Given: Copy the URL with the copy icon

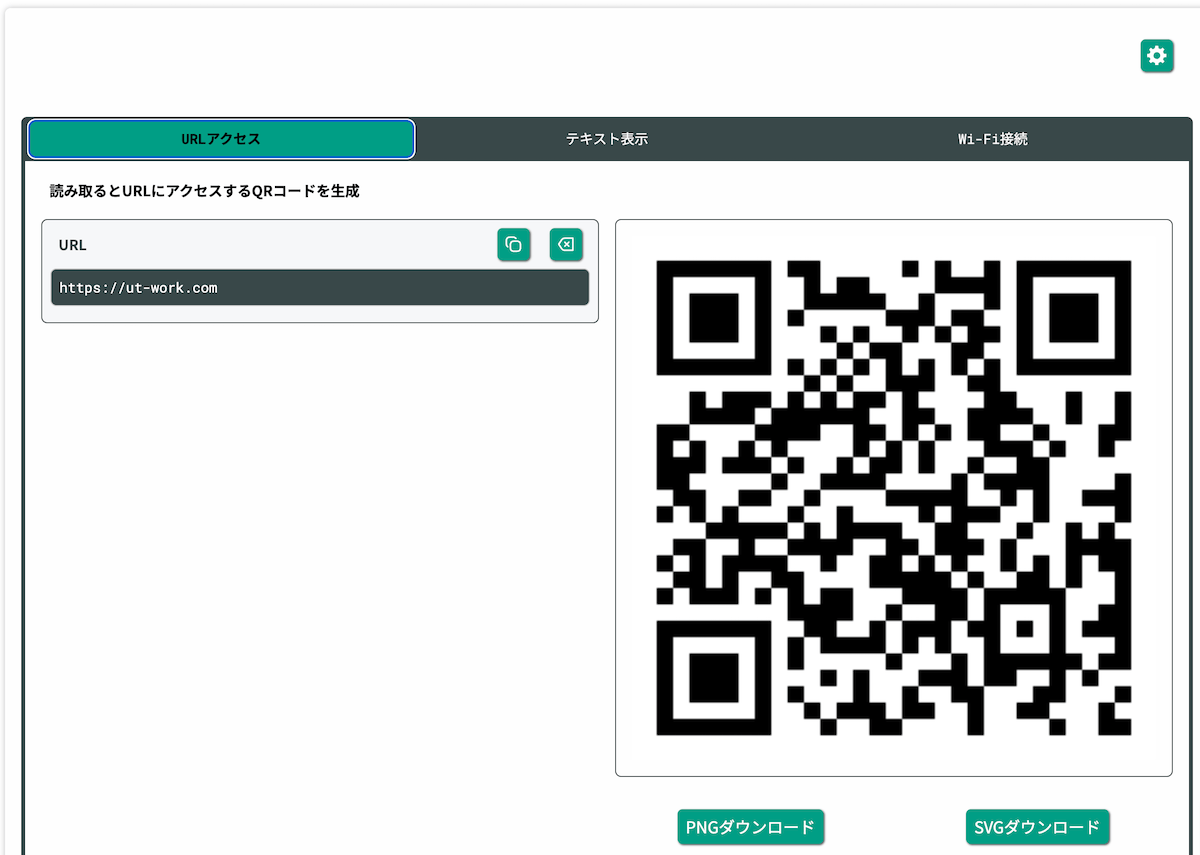Looking at the screenshot, I should coord(514,244).
